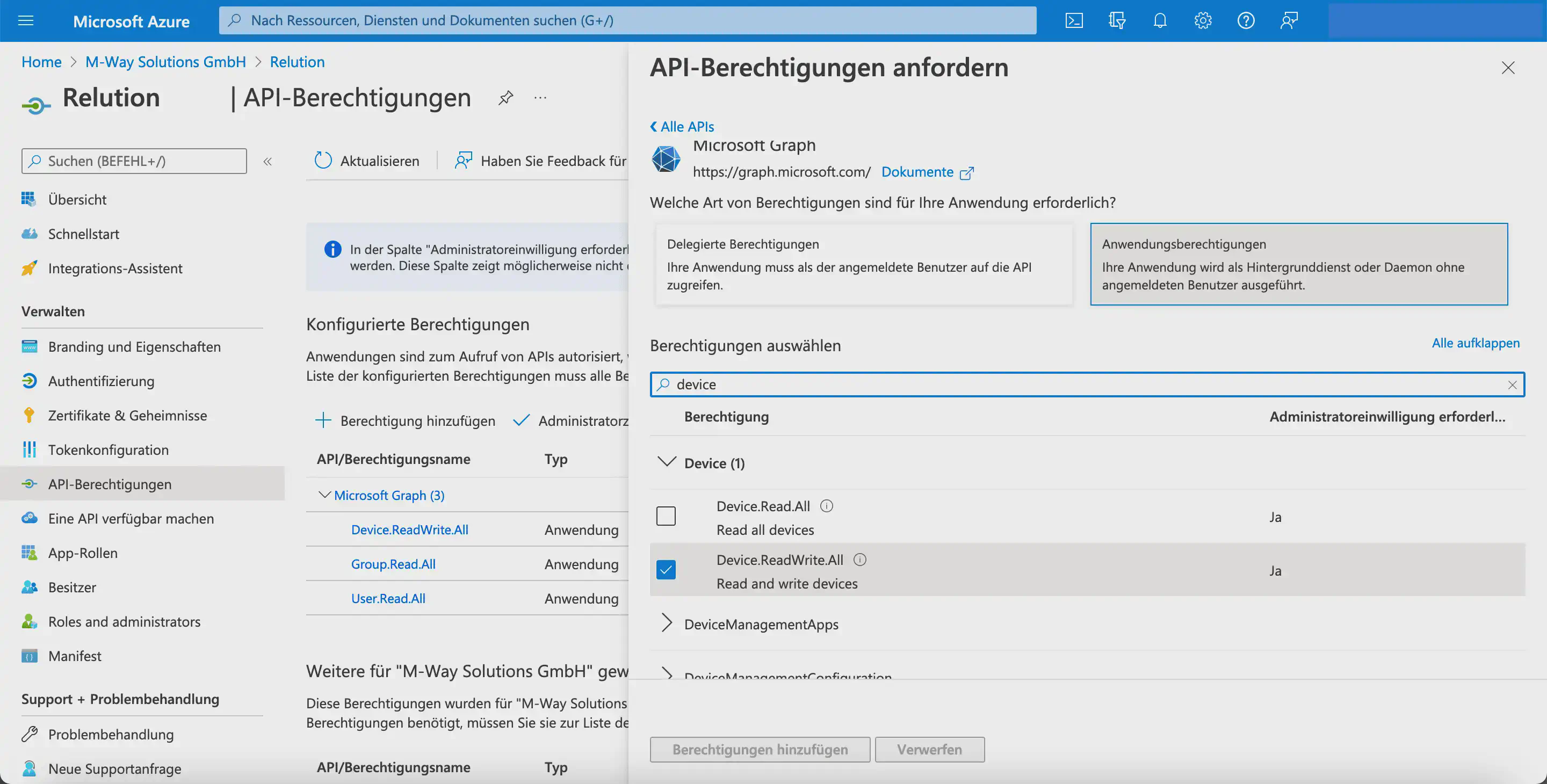The image size is (1547, 784).
Task: Clear the device search field
Action: pos(1512,385)
